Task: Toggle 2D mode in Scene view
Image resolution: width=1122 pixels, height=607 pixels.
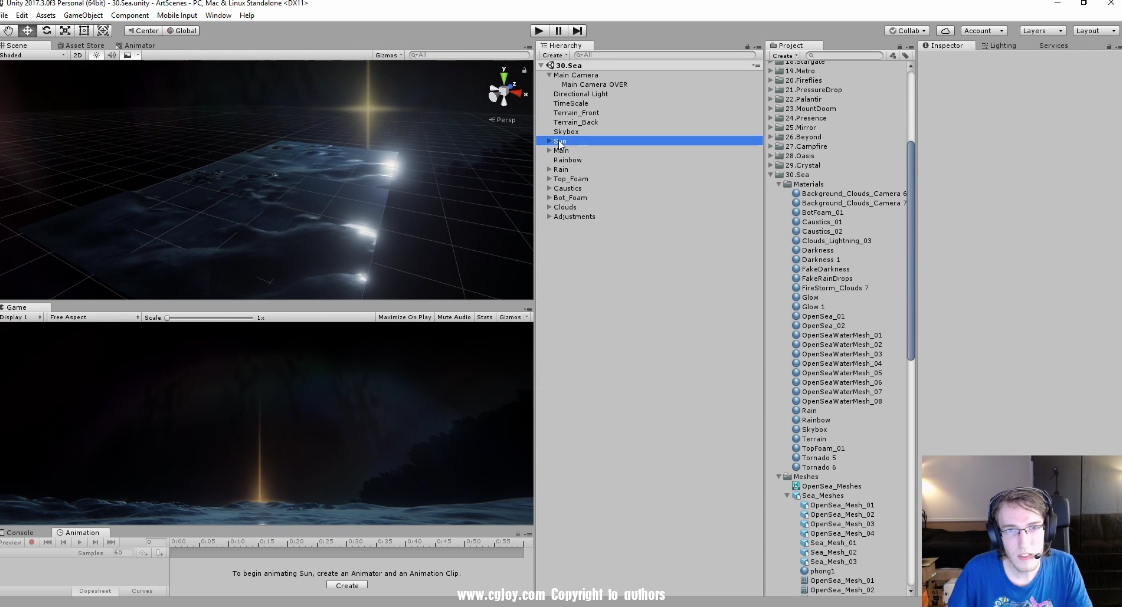Action: (78, 55)
